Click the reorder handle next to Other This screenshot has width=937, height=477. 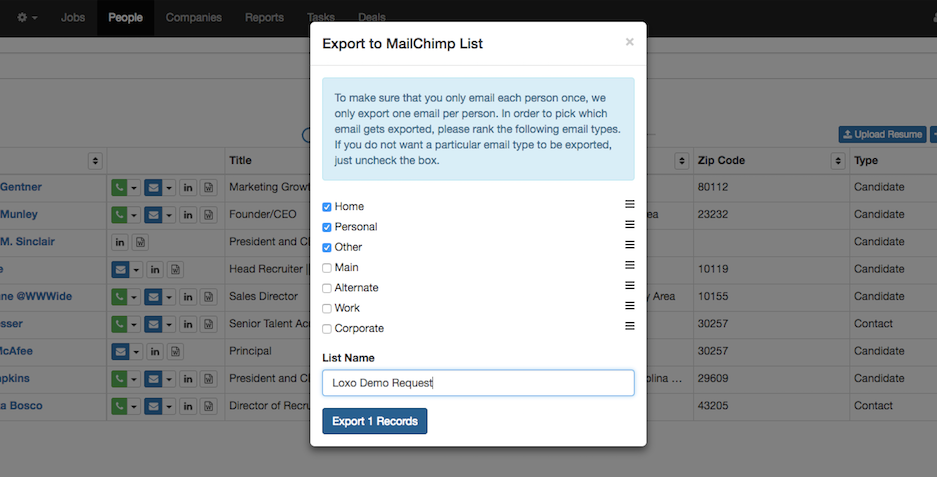(x=630, y=244)
